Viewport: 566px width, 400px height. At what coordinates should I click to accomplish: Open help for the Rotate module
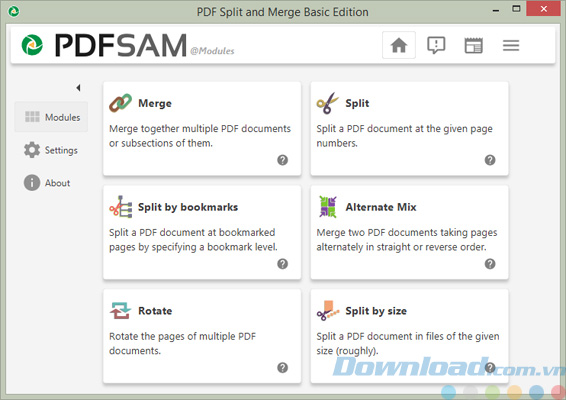pyautogui.click(x=282, y=368)
